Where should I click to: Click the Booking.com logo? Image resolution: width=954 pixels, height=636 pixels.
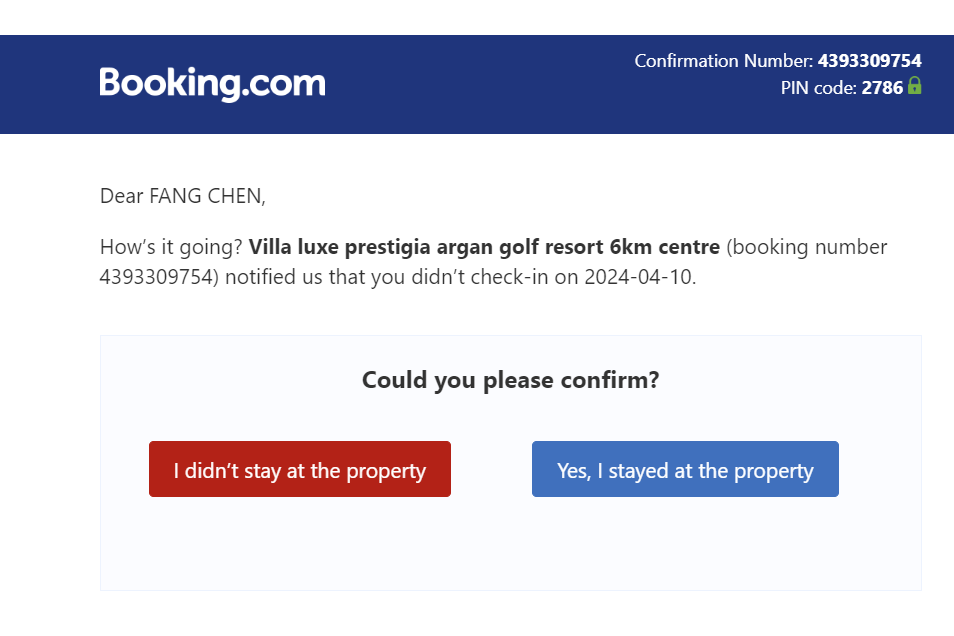[212, 83]
